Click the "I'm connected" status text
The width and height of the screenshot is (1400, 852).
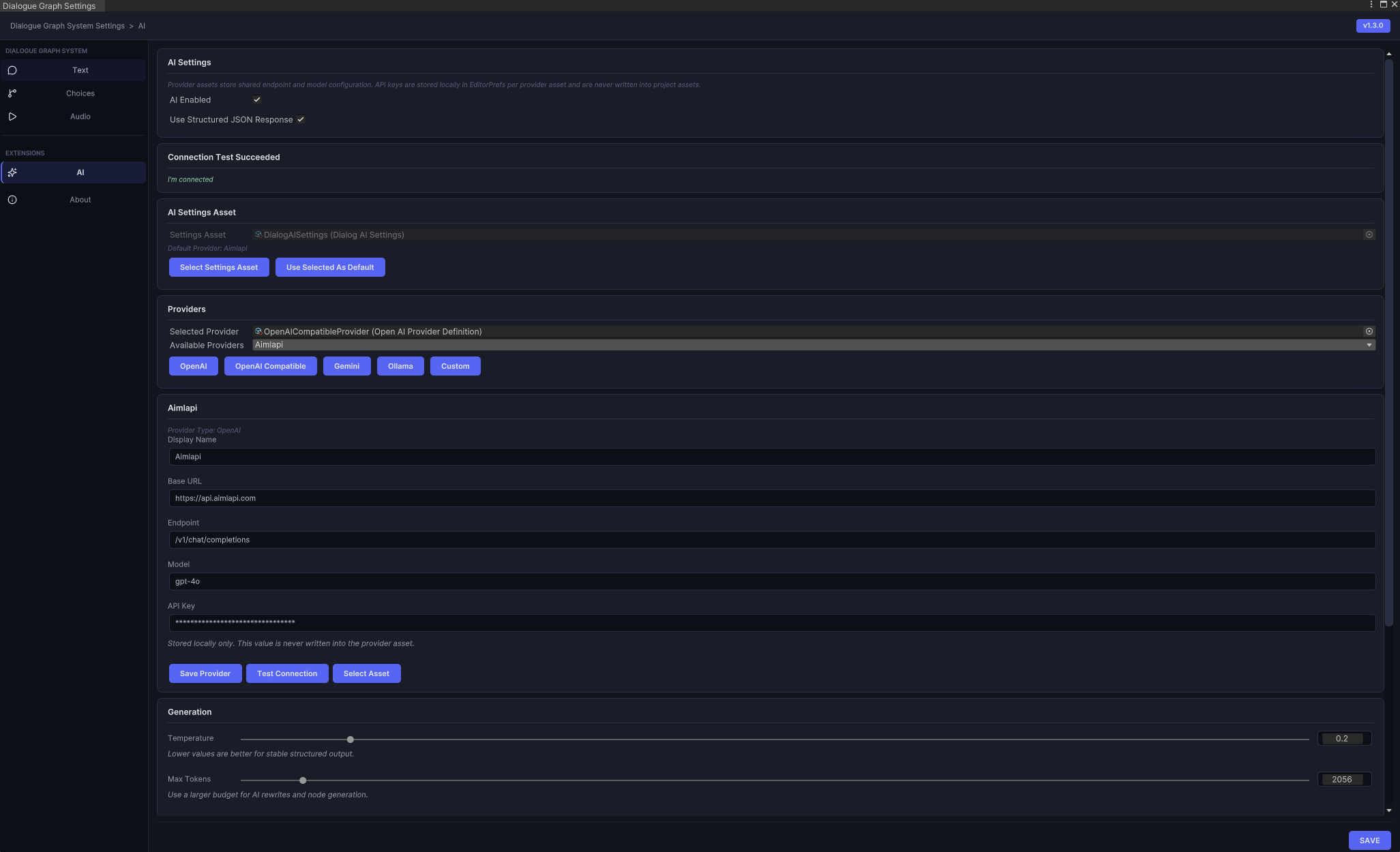point(190,180)
